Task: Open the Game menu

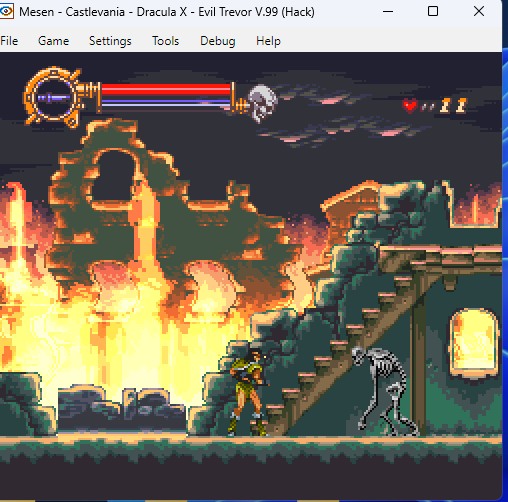Action: (x=53, y=41)
